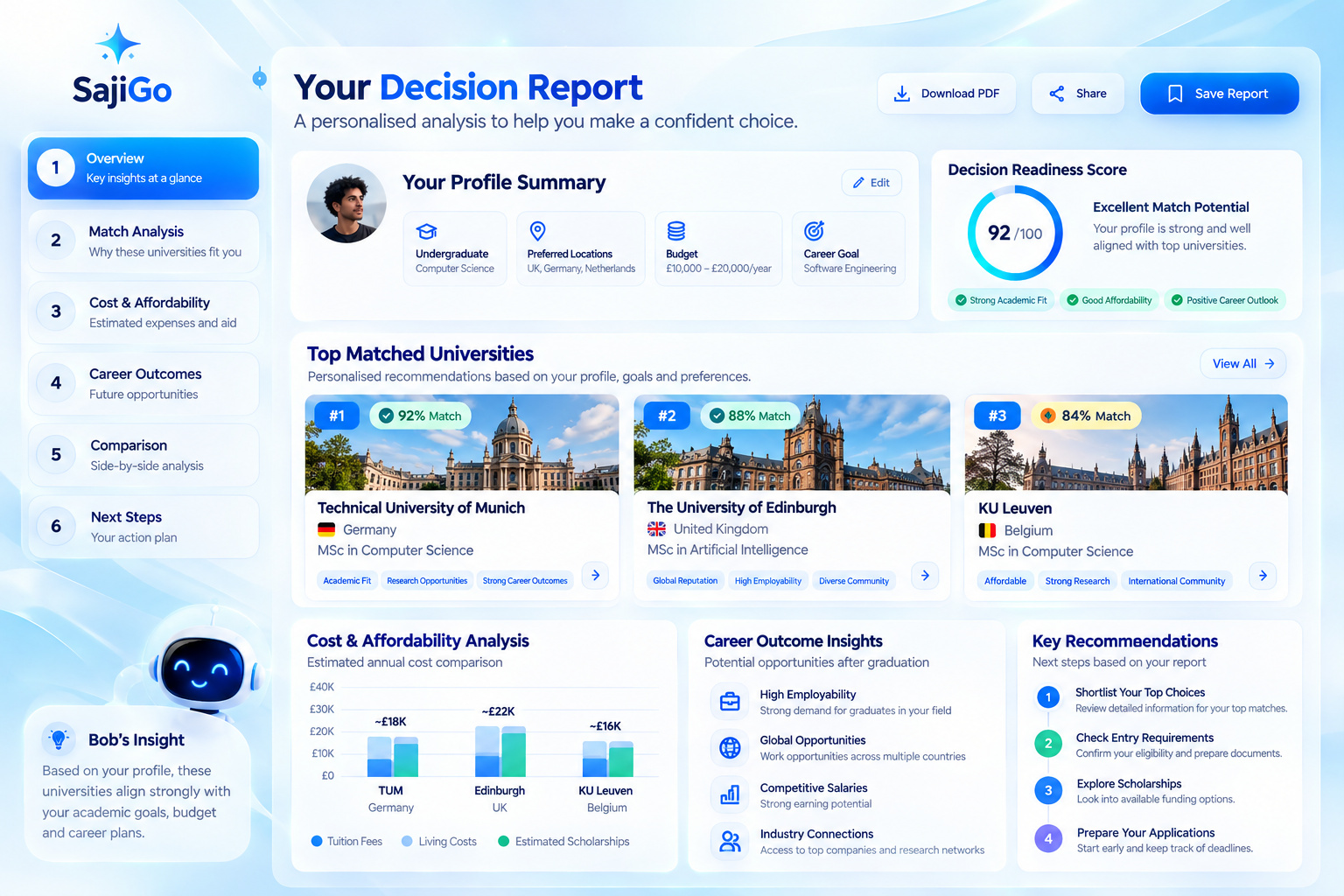
Task: Click recommendation 2 Check Entry Requirements
Action: tap(1159, 745)
